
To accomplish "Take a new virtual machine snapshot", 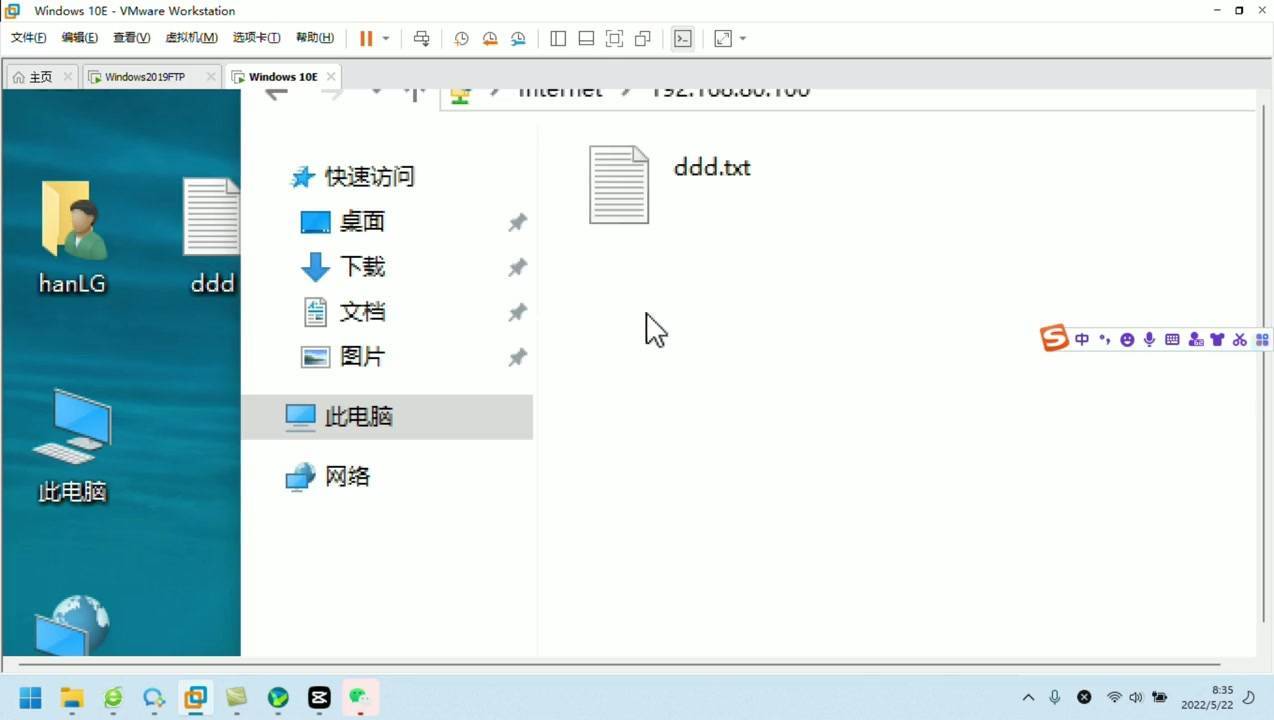I will 461,38.
